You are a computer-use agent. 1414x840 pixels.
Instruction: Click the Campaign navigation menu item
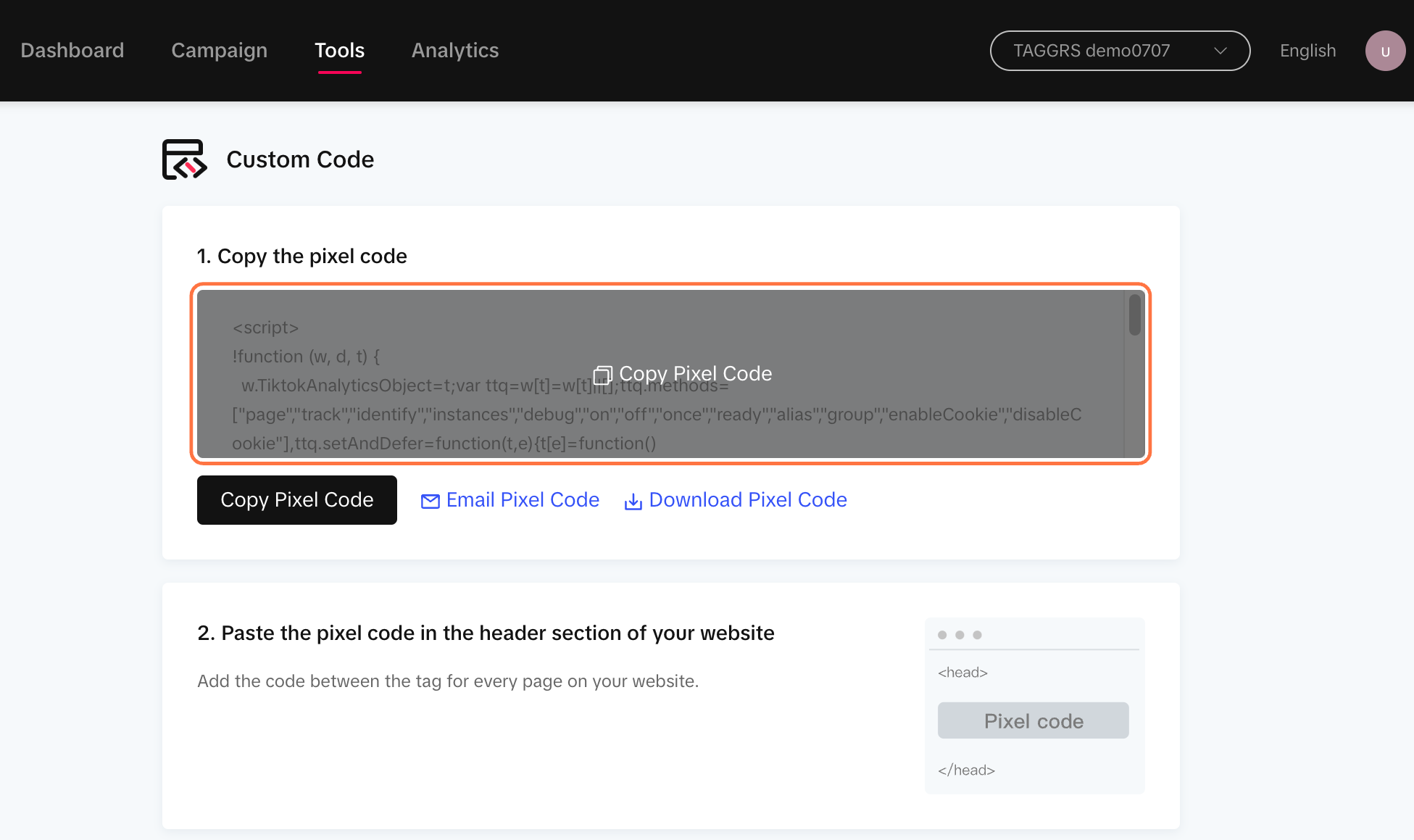[x=219, y=50]
